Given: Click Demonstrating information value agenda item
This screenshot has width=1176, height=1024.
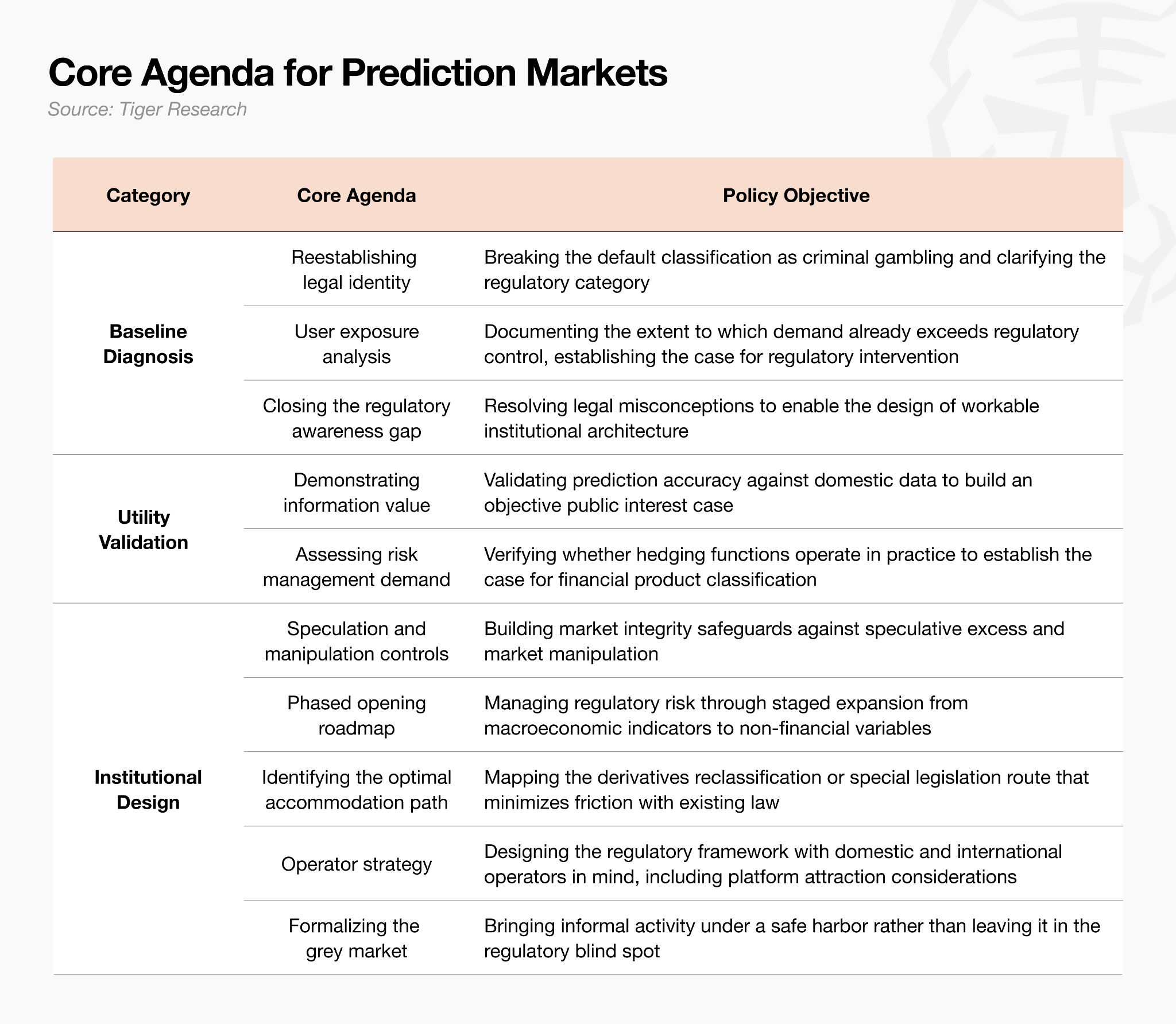Looking at the screenshot, I should 357,492.
